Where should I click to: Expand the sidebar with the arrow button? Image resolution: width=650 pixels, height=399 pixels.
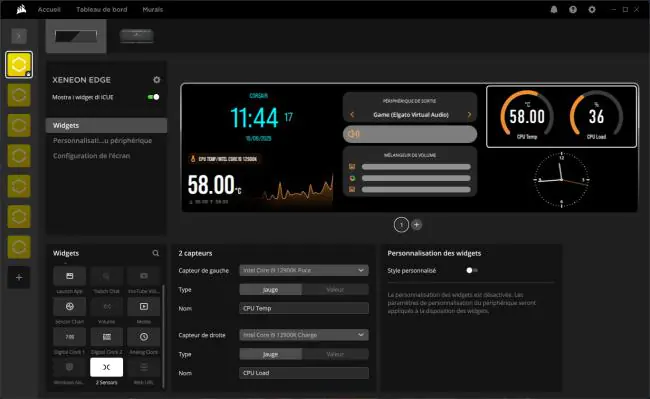[19, 36]
